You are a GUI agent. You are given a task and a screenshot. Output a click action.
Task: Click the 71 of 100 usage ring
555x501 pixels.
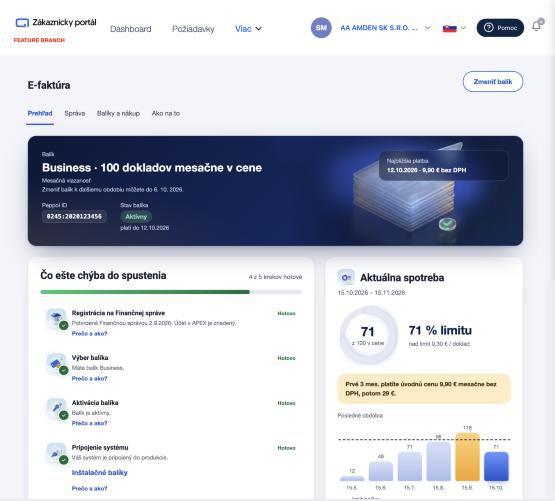368,335
